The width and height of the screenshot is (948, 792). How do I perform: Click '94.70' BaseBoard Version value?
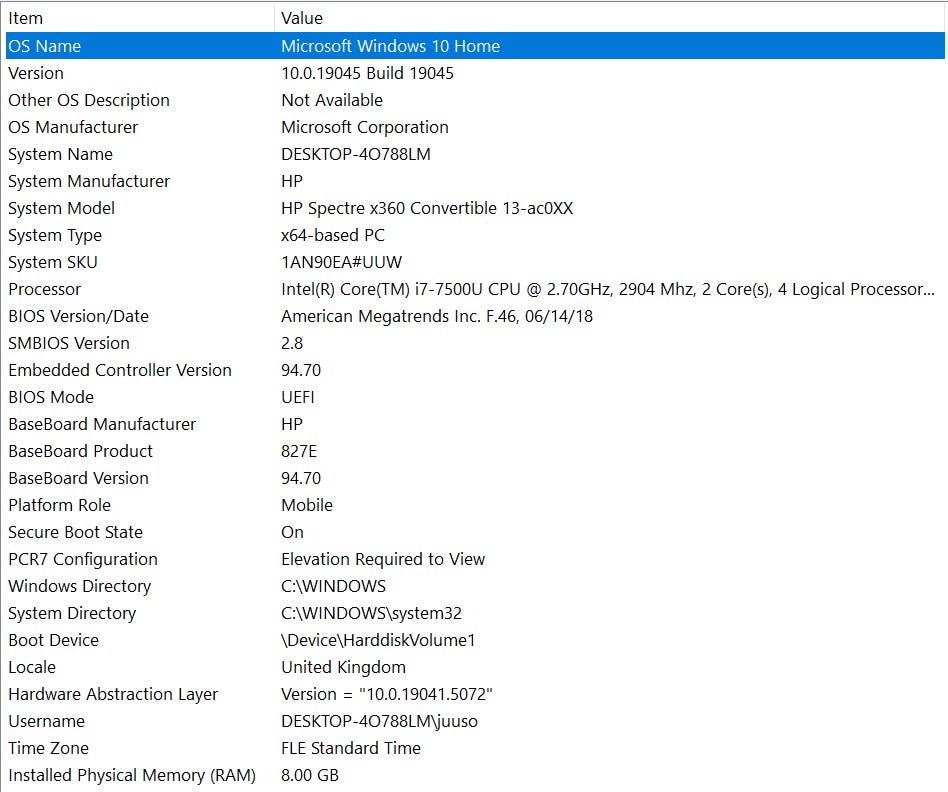301,478
